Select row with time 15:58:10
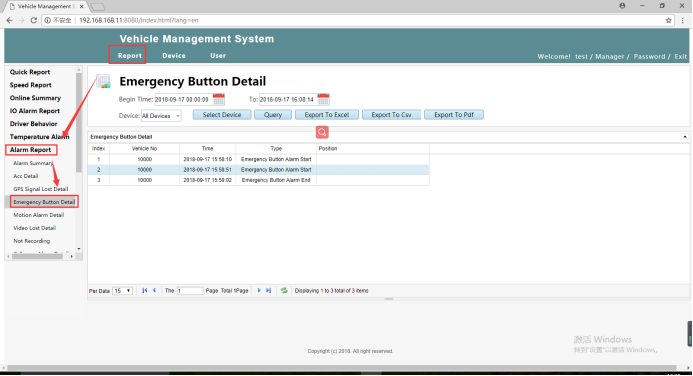Viewport: 693px width, 376px height. 259,159
